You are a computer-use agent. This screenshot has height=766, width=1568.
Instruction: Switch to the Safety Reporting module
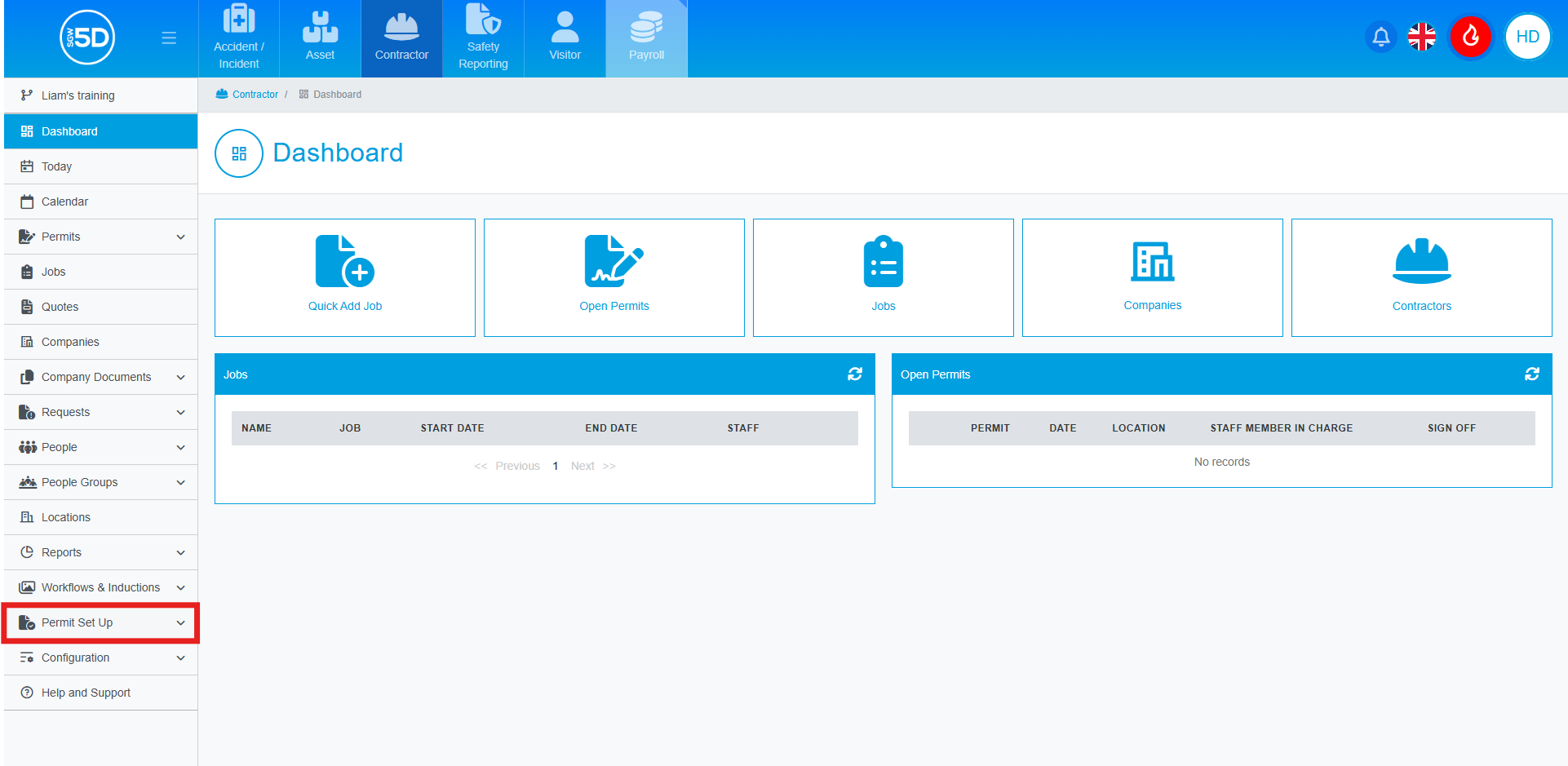coord(483,39)
